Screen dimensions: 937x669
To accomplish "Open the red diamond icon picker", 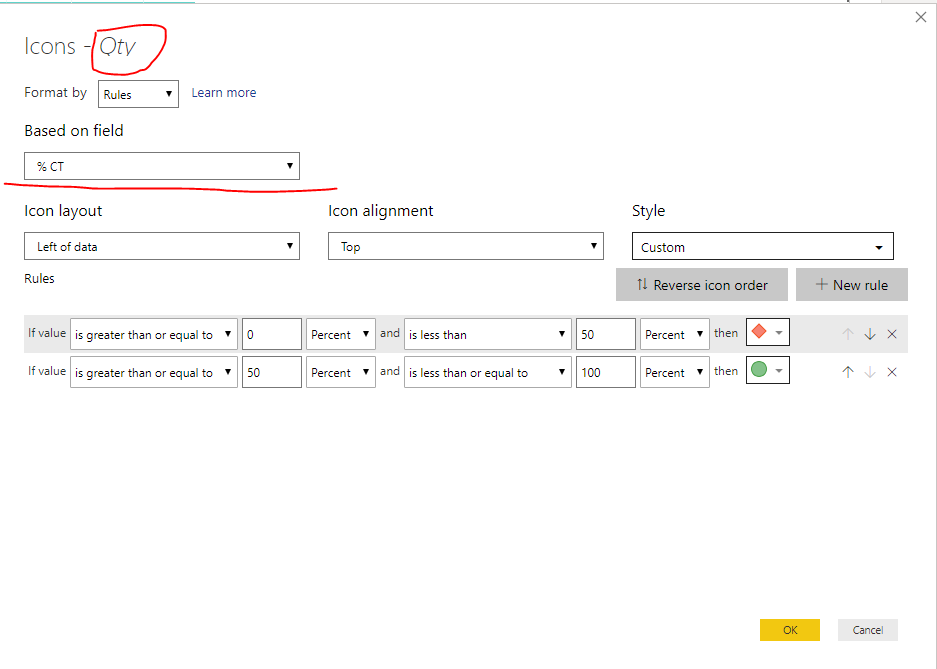I will 768,332.
